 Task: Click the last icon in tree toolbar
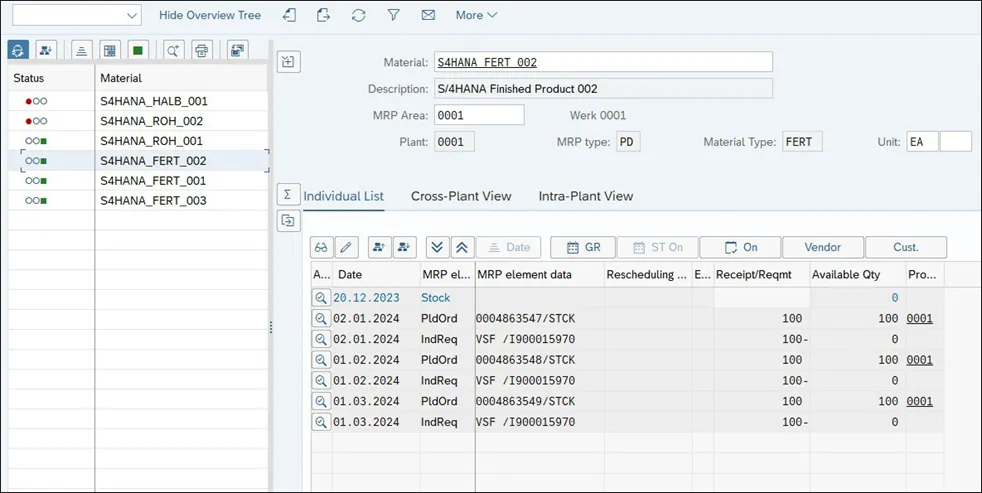[x=237, y=50]
